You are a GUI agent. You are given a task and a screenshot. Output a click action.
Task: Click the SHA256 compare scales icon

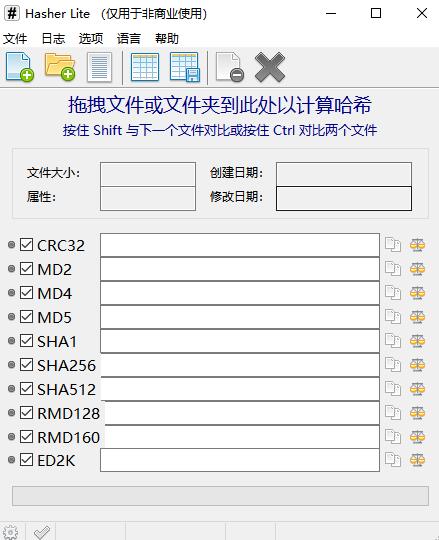tap(417, 364)
